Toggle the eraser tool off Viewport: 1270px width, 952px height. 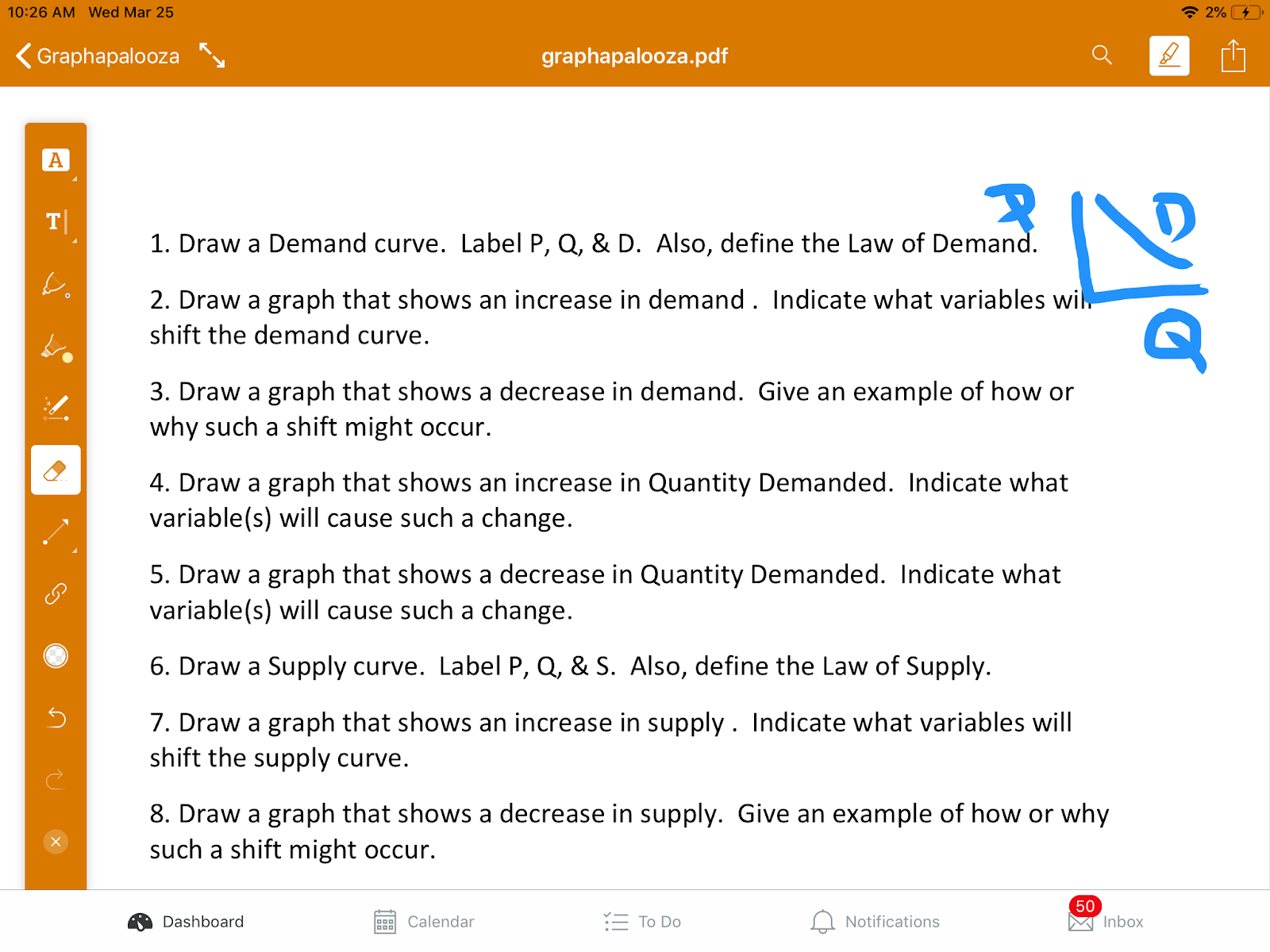tap(56, 470)
